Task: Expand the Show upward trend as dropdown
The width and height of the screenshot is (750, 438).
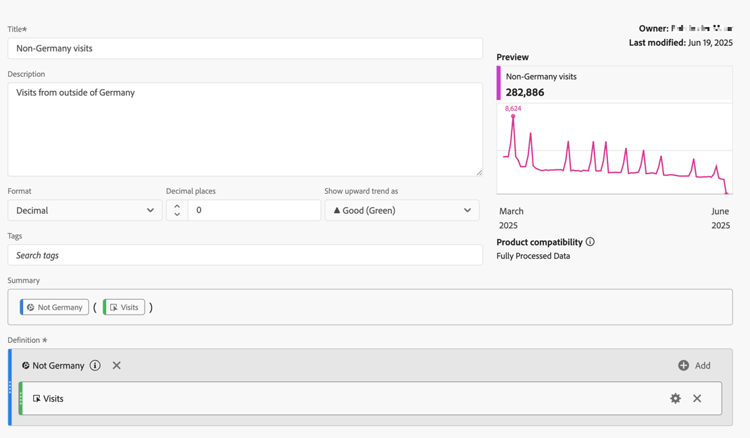Action: click(x=402, y=211)
